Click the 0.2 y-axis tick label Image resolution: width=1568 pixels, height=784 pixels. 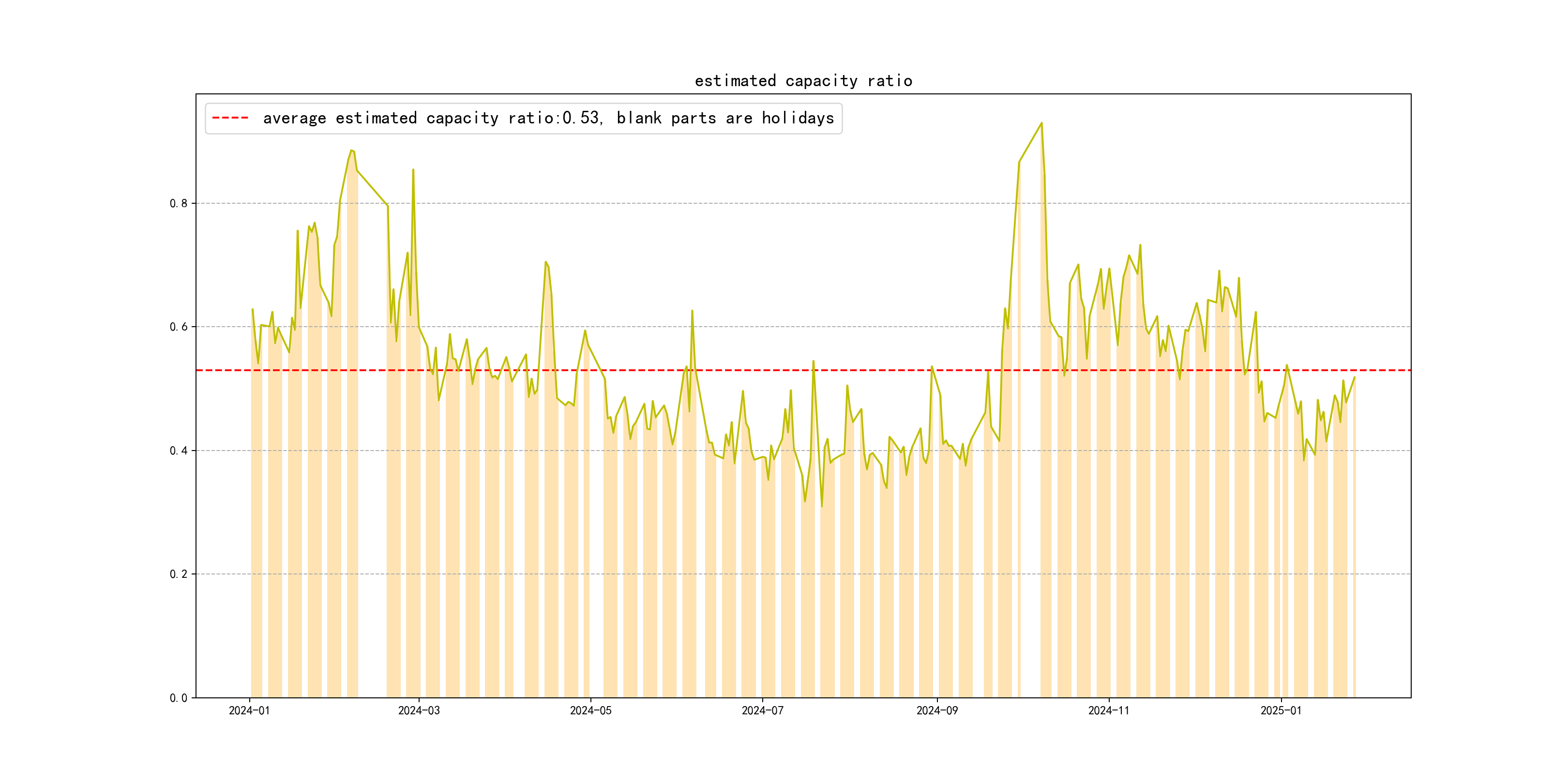[179, 574]
